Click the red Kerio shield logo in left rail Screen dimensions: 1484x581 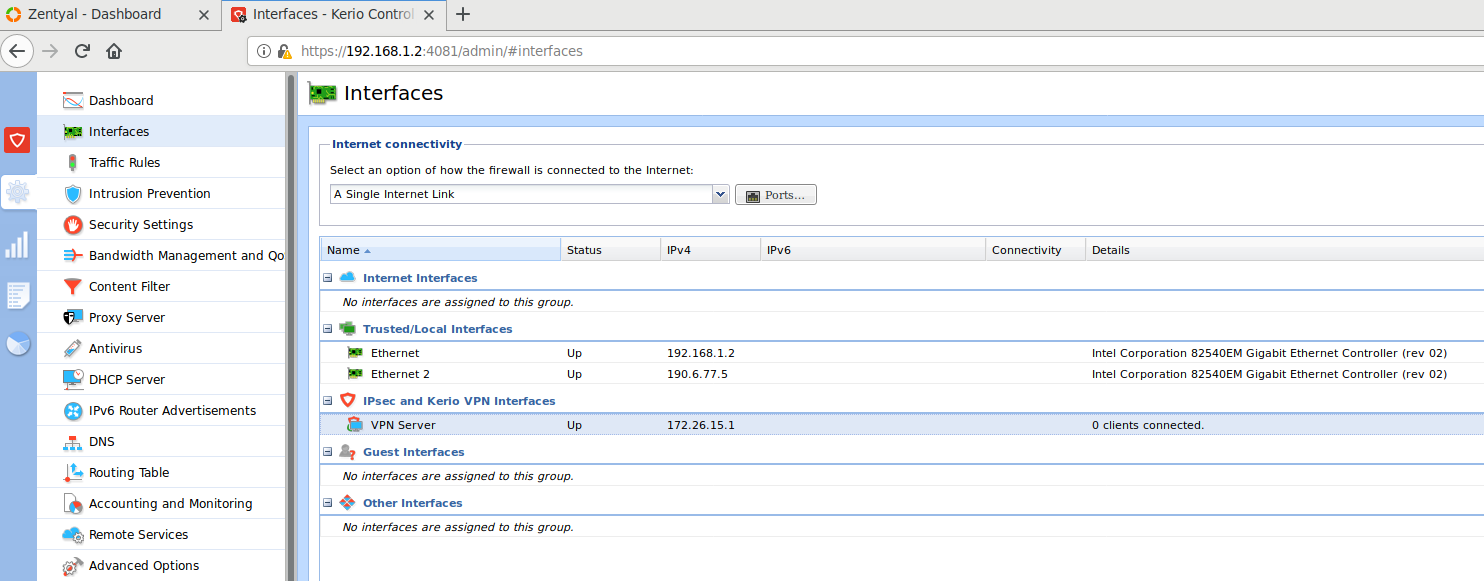(17, 140)
